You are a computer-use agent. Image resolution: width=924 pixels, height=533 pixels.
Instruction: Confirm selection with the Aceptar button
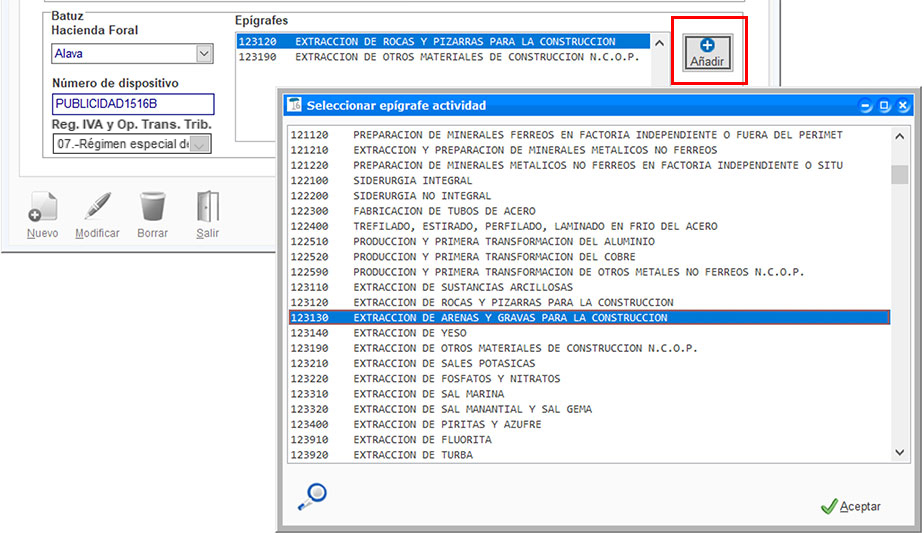pos(850,506)
